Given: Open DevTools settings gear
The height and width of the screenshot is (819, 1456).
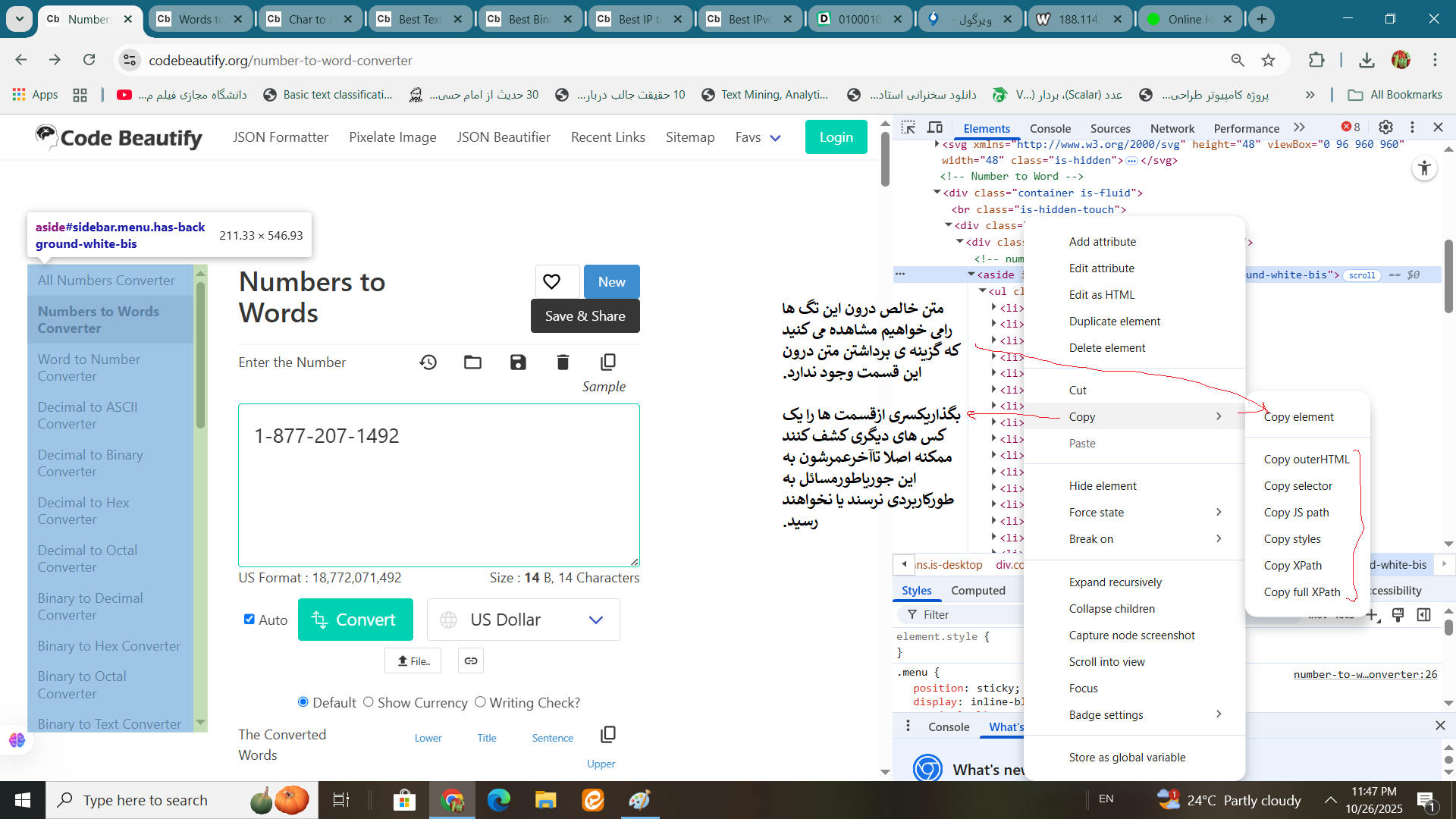Looking at the screenshot, I should [1385, 127].
